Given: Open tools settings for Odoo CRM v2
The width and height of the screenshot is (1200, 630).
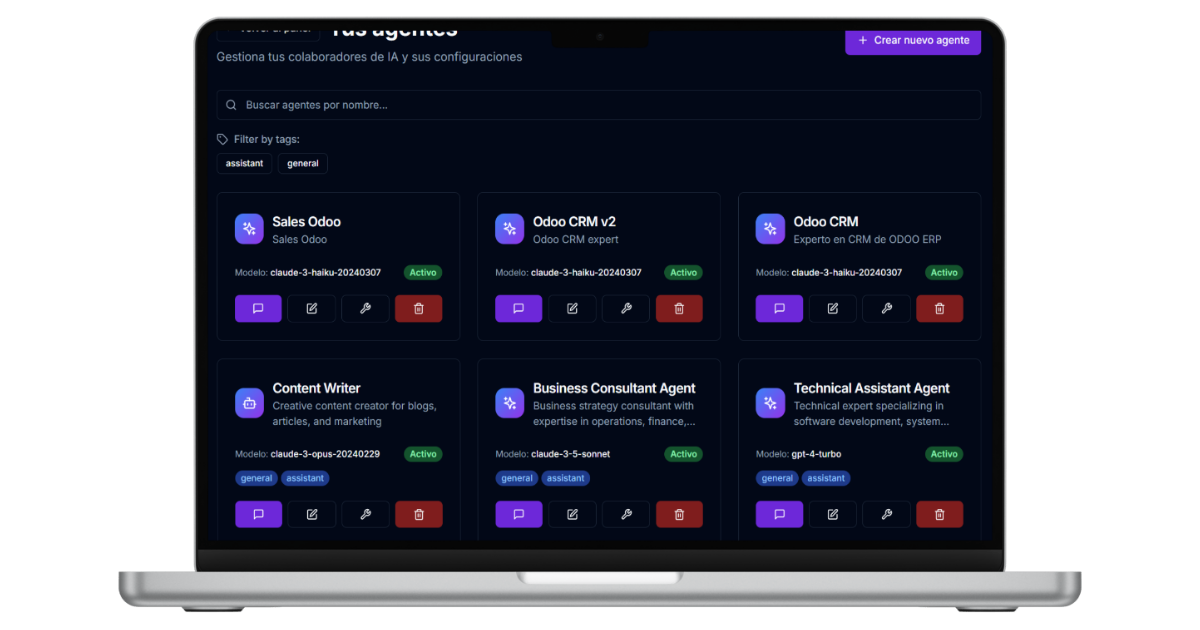Looking at the screenshot, I should point(626,309).
